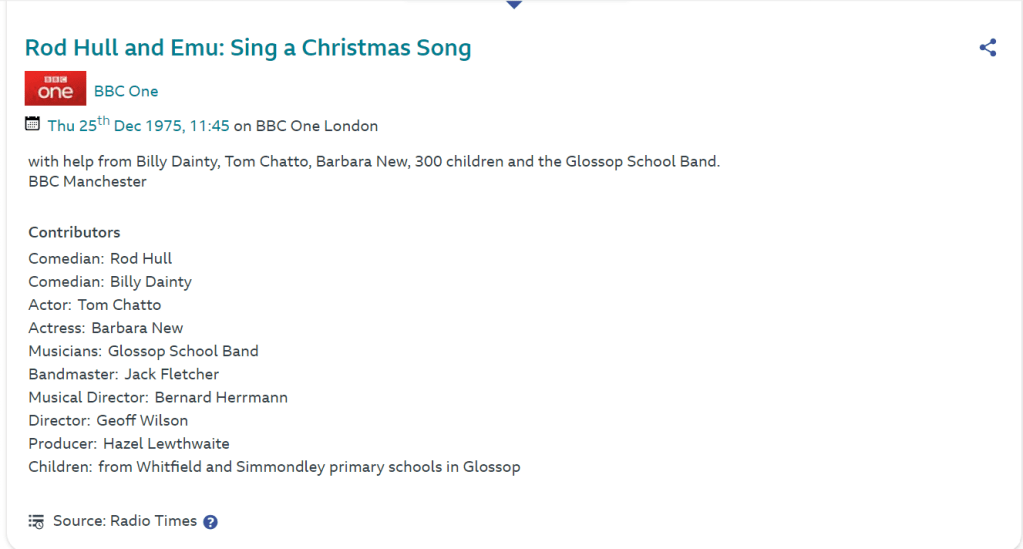Open the help icon next to Radio Times
This screenshot has width=1023, height=549.
210,522
